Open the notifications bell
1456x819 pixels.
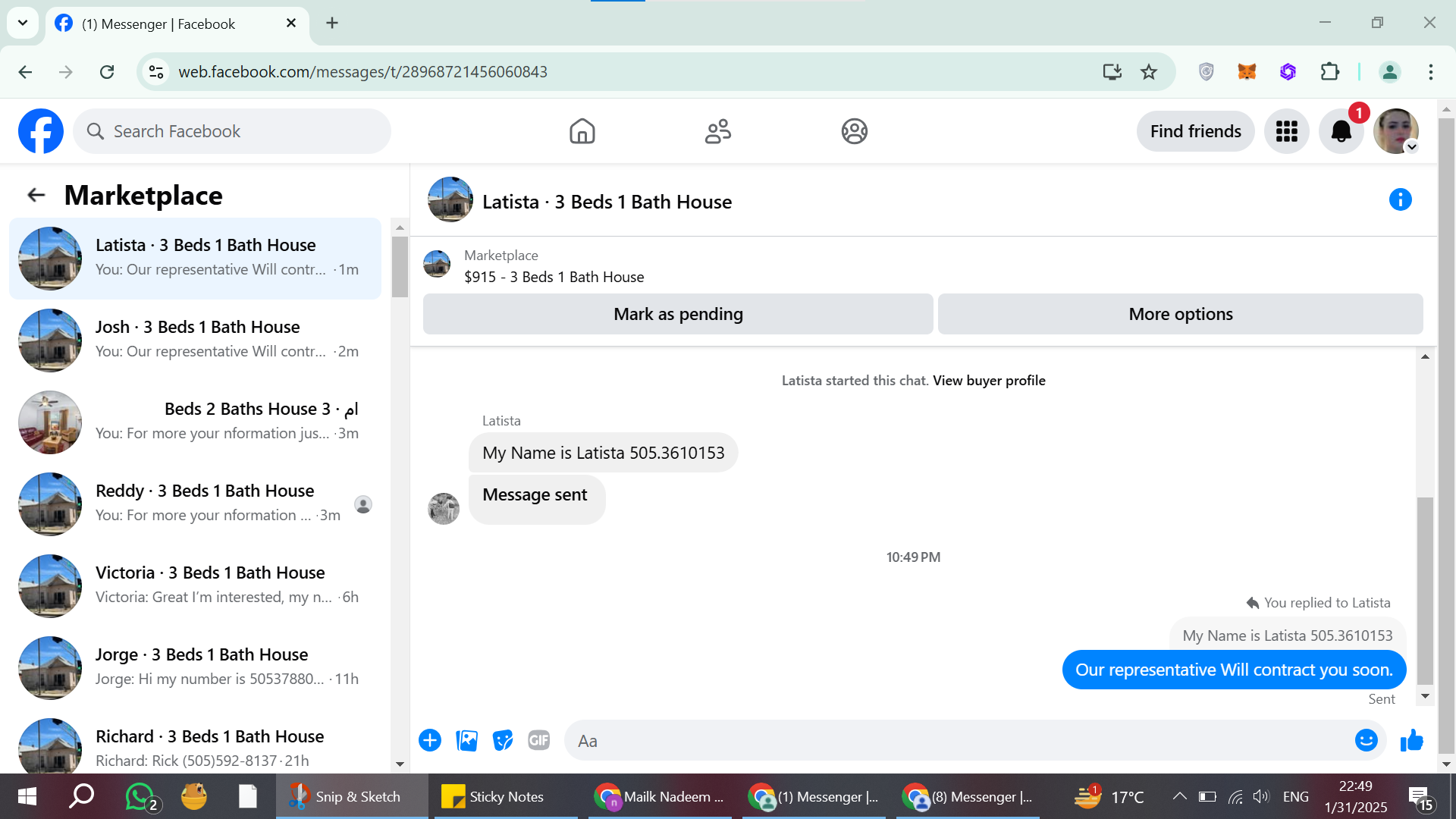pos(1341,131)
